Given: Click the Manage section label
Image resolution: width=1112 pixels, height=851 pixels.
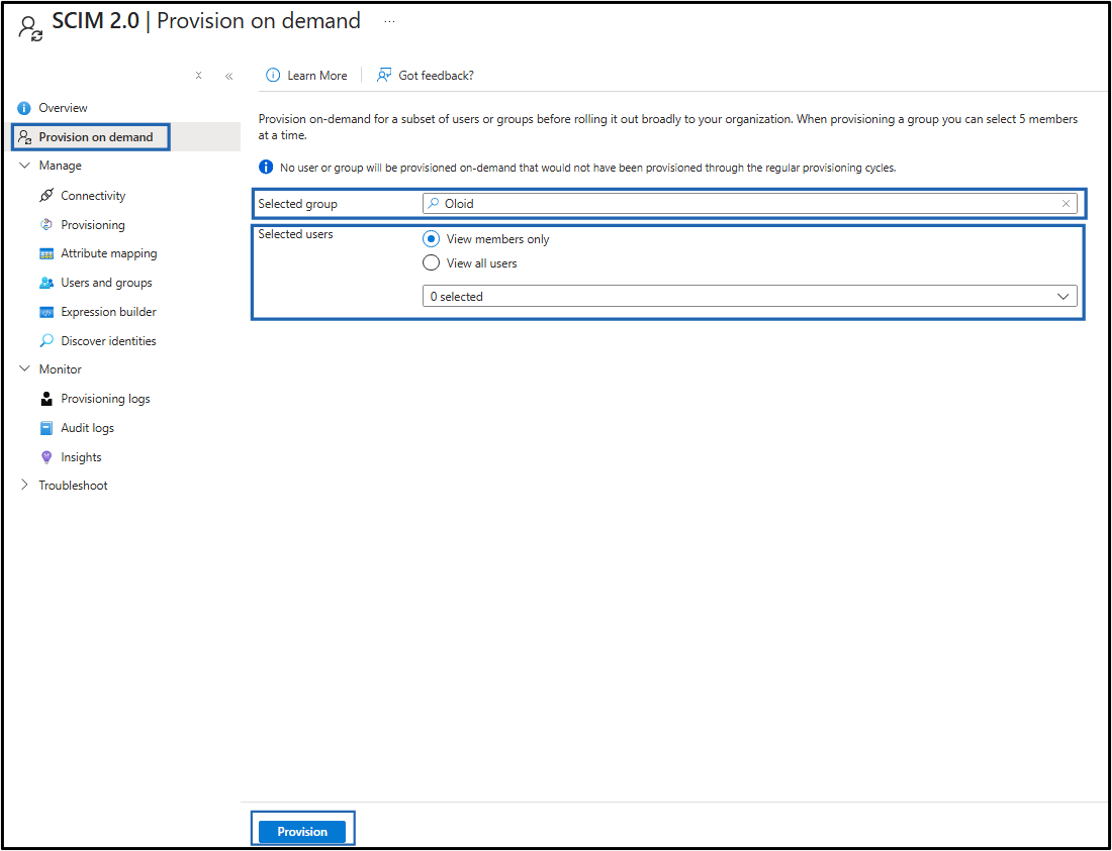Looking at the screenshot, I should [60, 165].
